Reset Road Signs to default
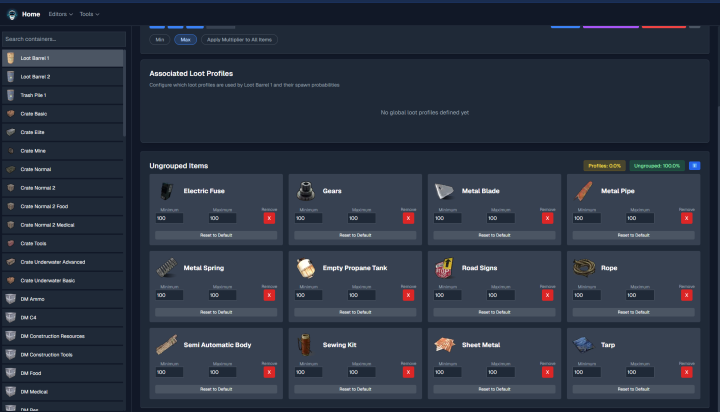720x412 pixels. click(494, 312)
